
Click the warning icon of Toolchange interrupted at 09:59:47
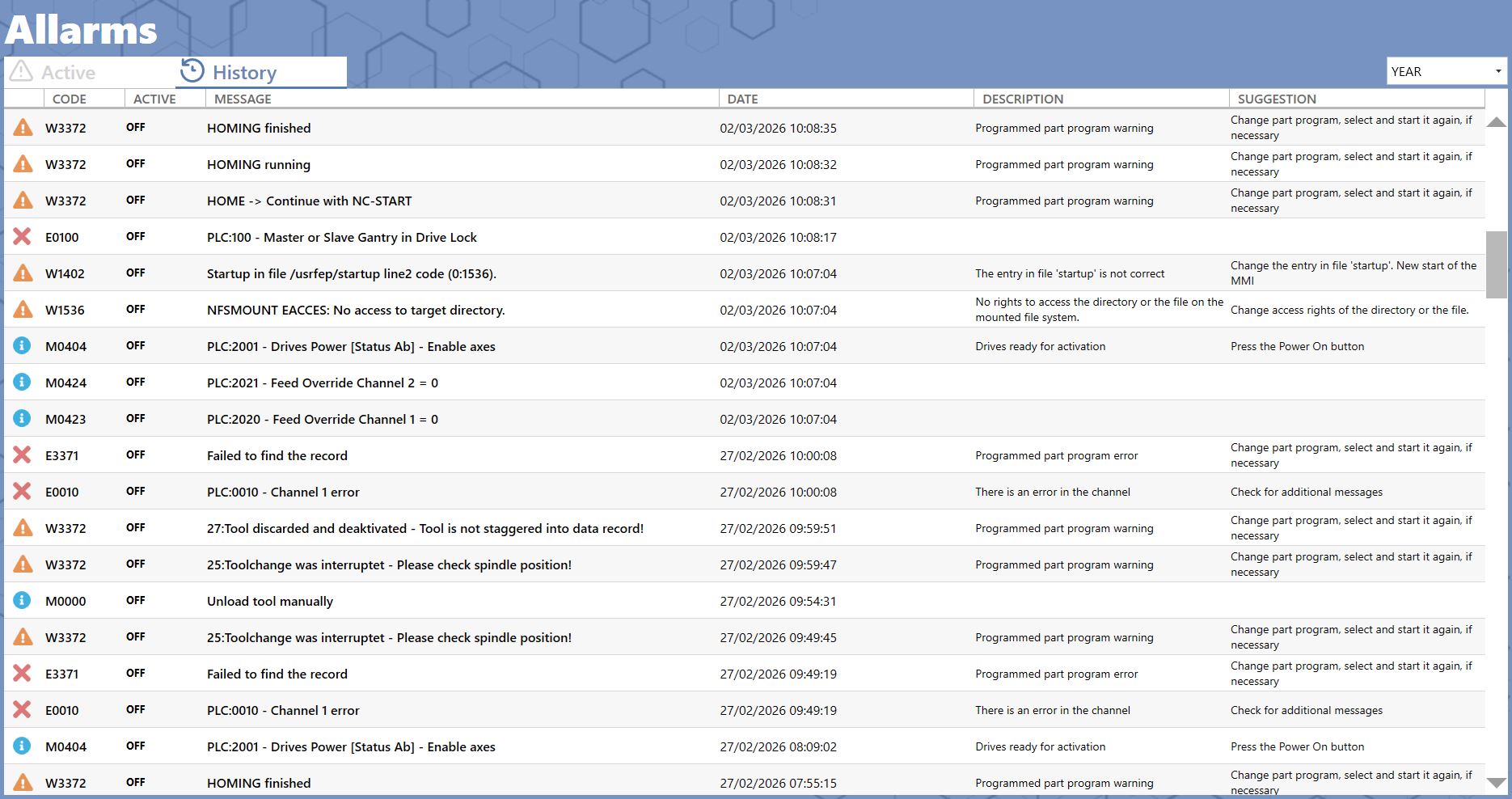(23, 564)
